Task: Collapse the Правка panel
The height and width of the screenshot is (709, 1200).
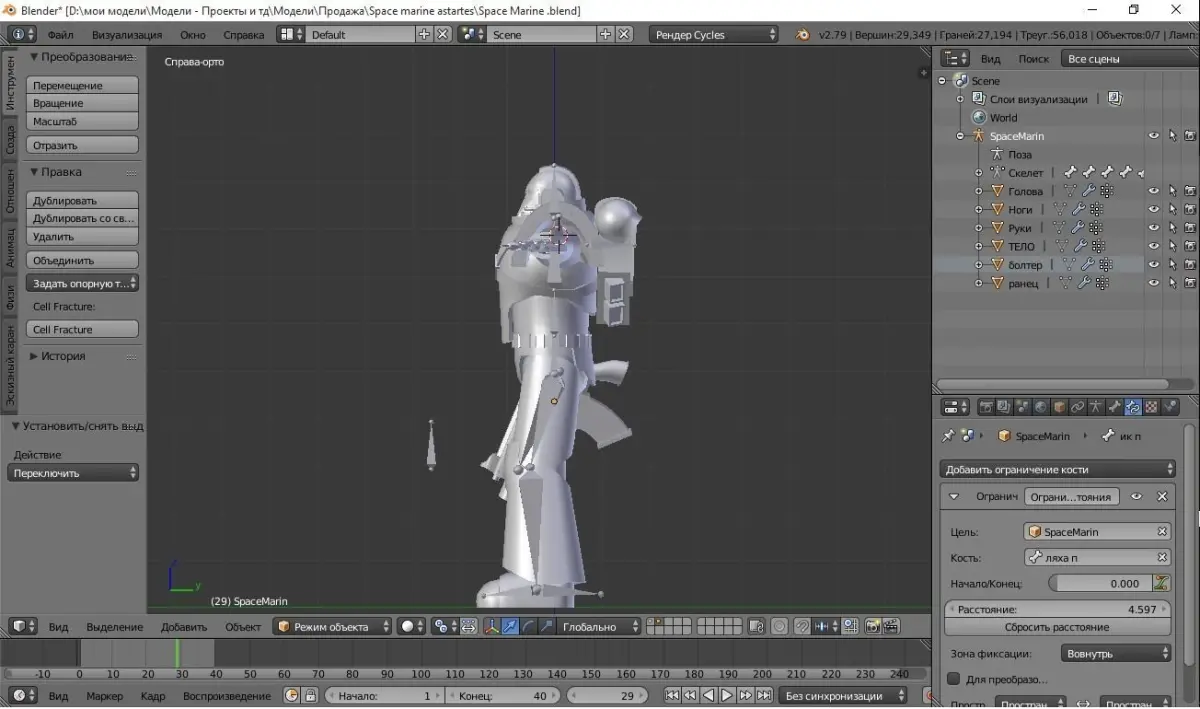Action: [x=34, y=172]
